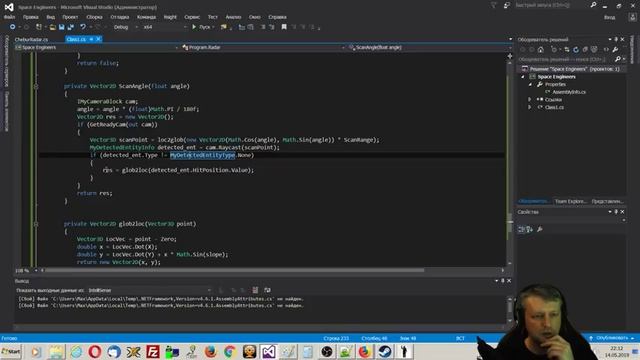Switch to the Представление классов tab
This screenshot has height=360, width=640.
tap(607, 201)
